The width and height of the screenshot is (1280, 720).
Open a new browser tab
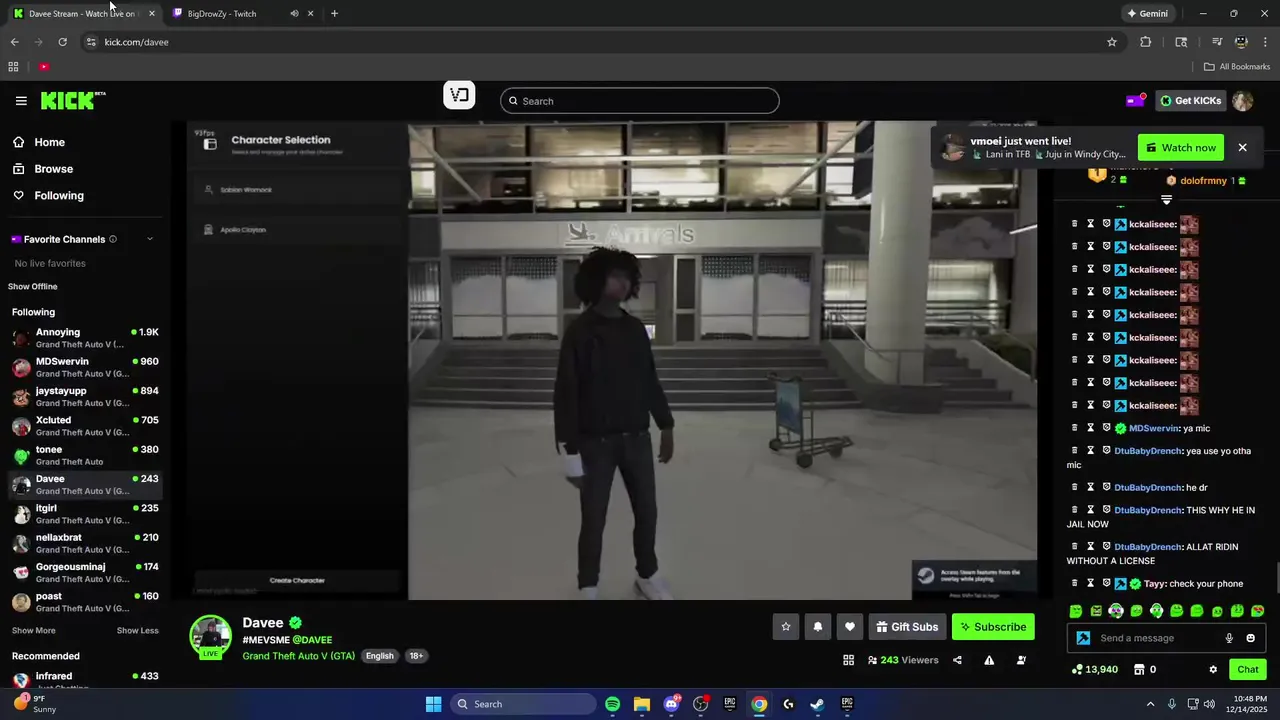coord(334,14)
